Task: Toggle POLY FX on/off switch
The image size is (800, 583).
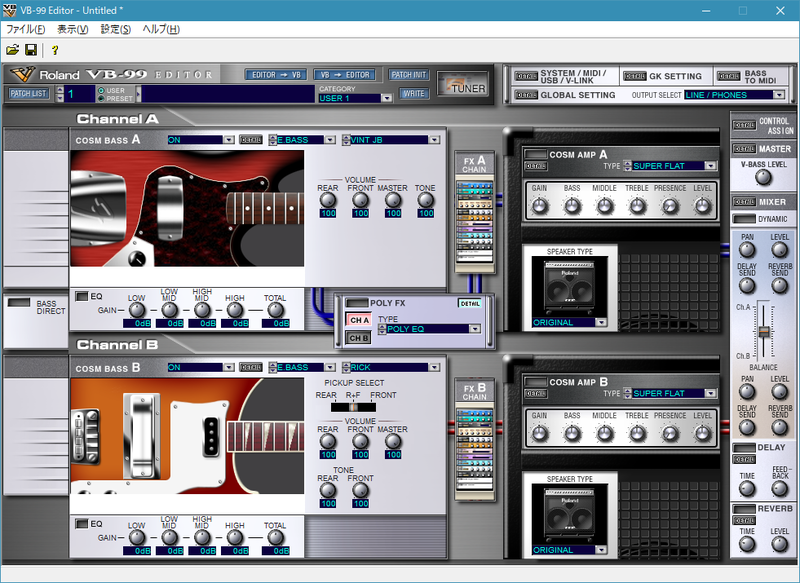Action: [x=357, y=303]
